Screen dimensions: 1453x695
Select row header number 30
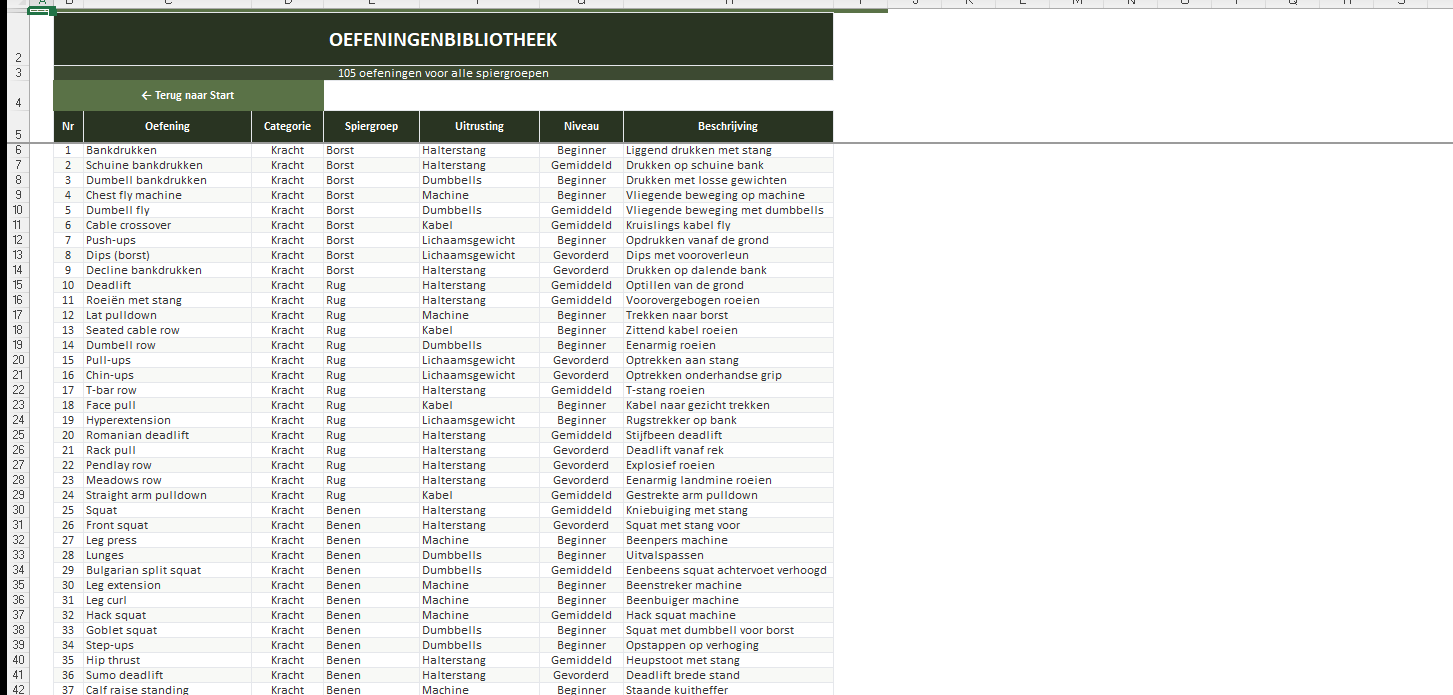pyautogui.click(x=17, y=510)
